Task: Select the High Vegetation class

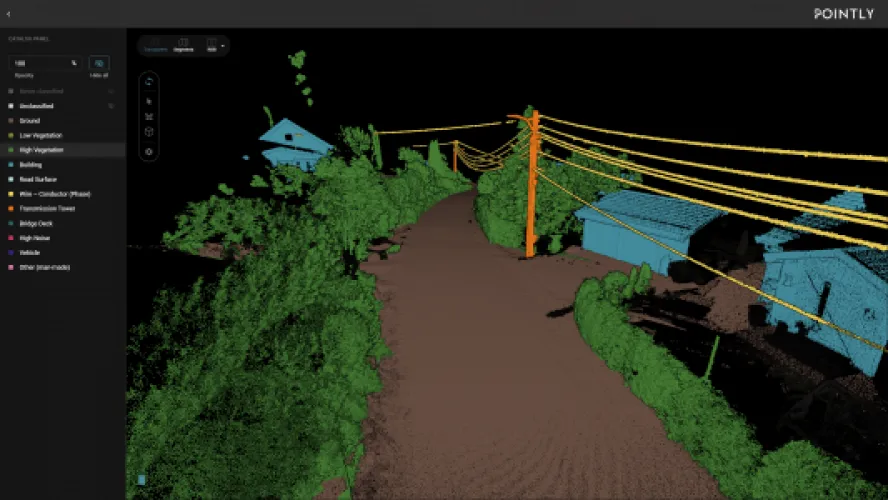Action: click(x=42, y=150)
